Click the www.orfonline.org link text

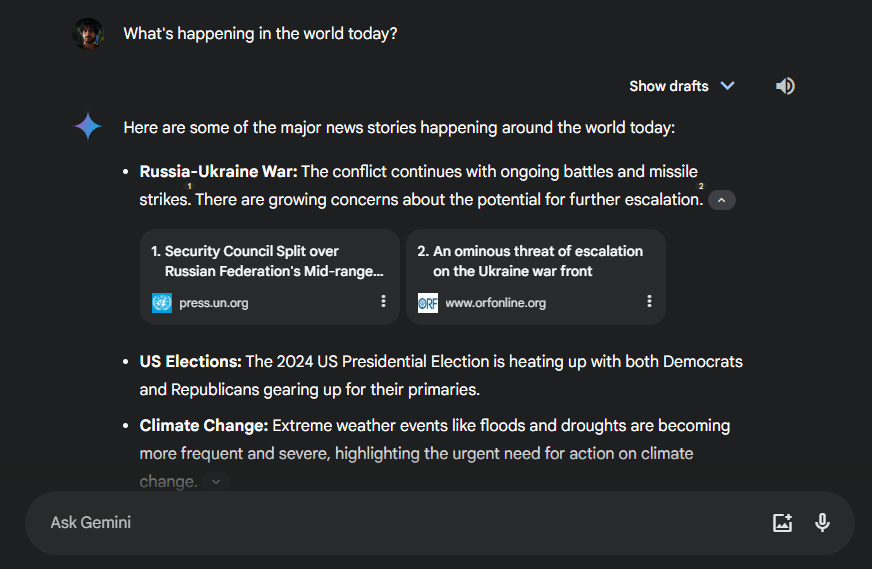tap(496, 303)
